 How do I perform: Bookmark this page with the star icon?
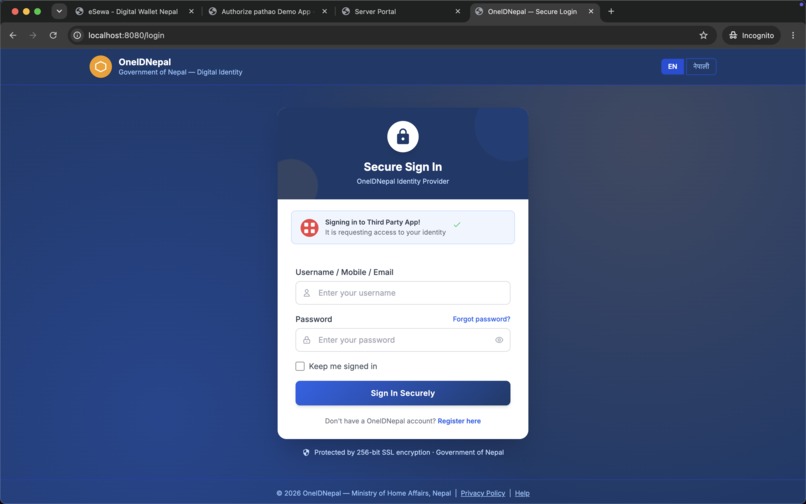(x=703, y=35)
